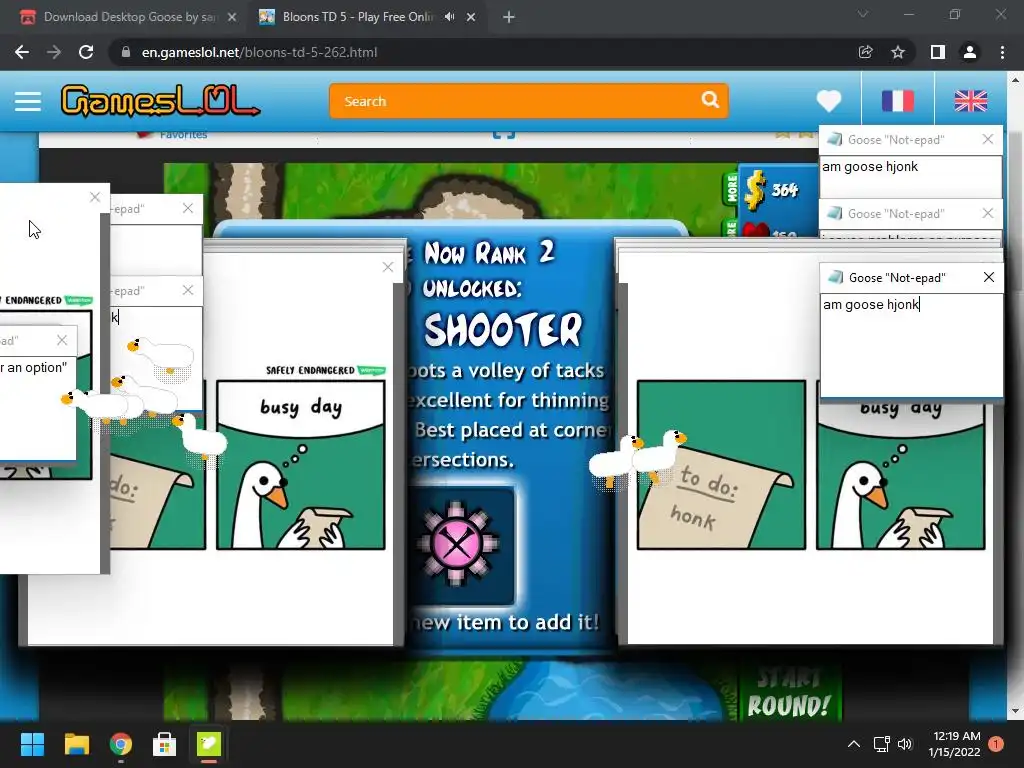Open the Chrome profile avatar
Image resolution: width=1024 pixels, height=768 pixels.
(970, 52)
